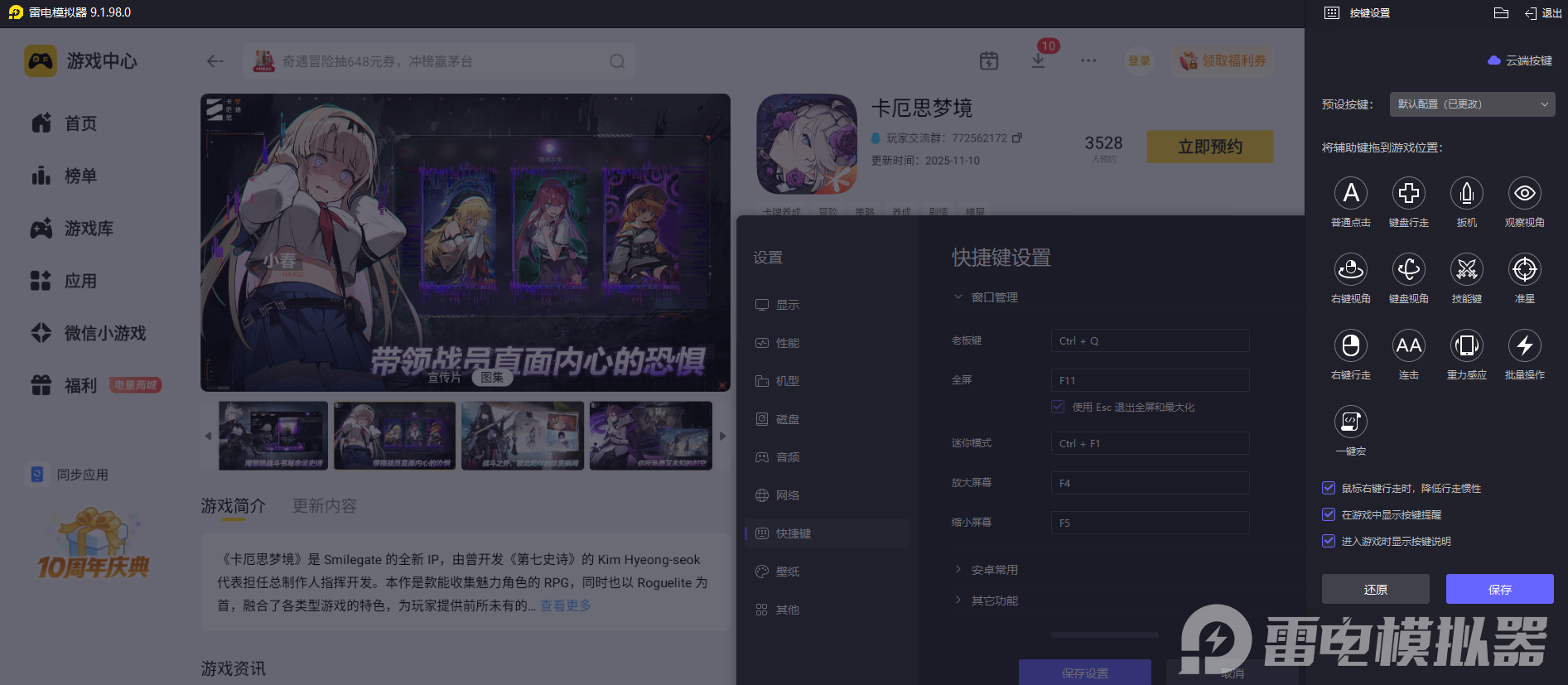Image resolution: width=1568 pixels, height=685 pixels.
Task: Select the 准星 crosshair icon
Action: coord(1525,269)
